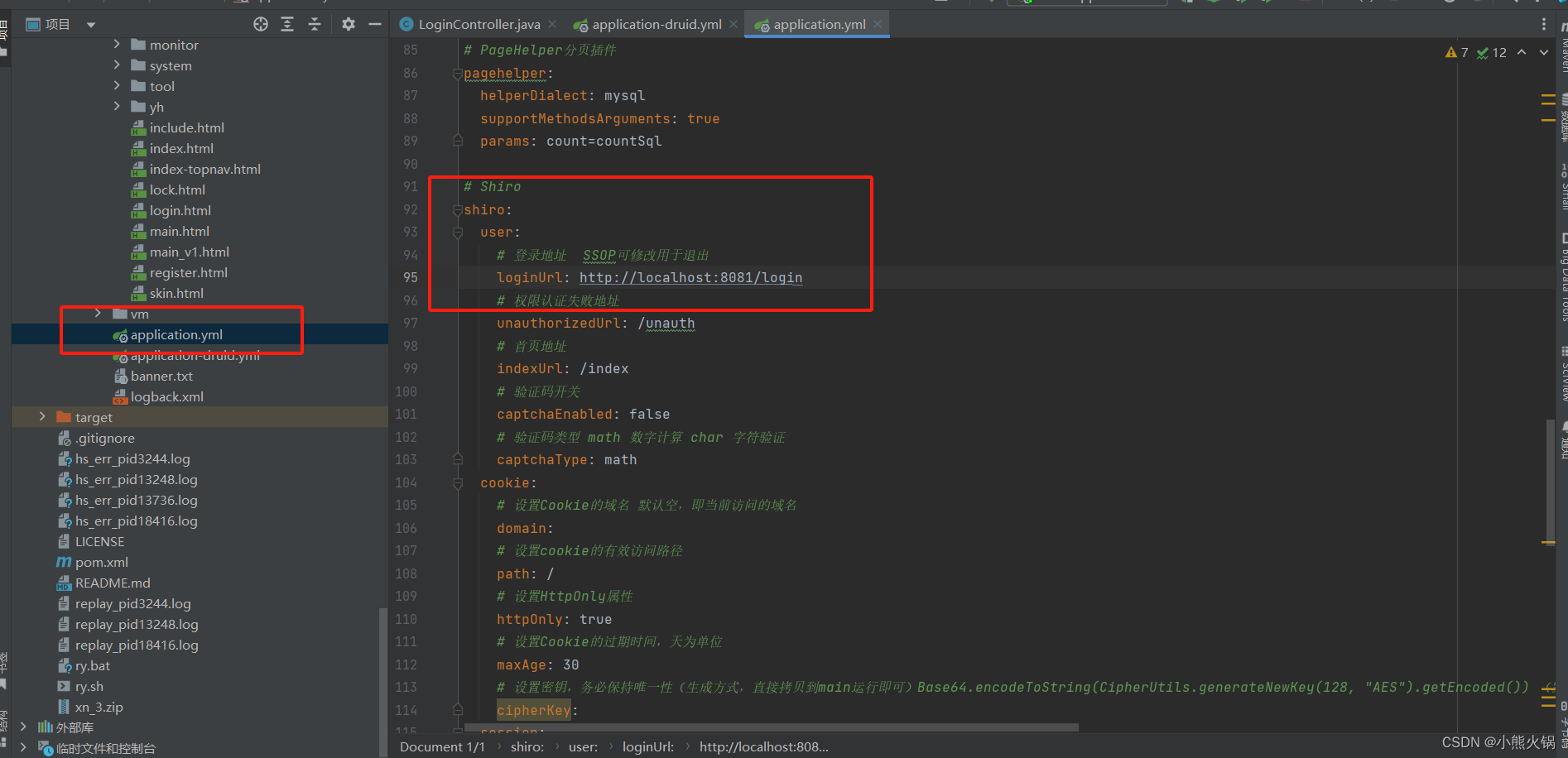The image size is (1568, 758).
Task: Close the LoginController.java tab
Action: click(x=552, y=24)
